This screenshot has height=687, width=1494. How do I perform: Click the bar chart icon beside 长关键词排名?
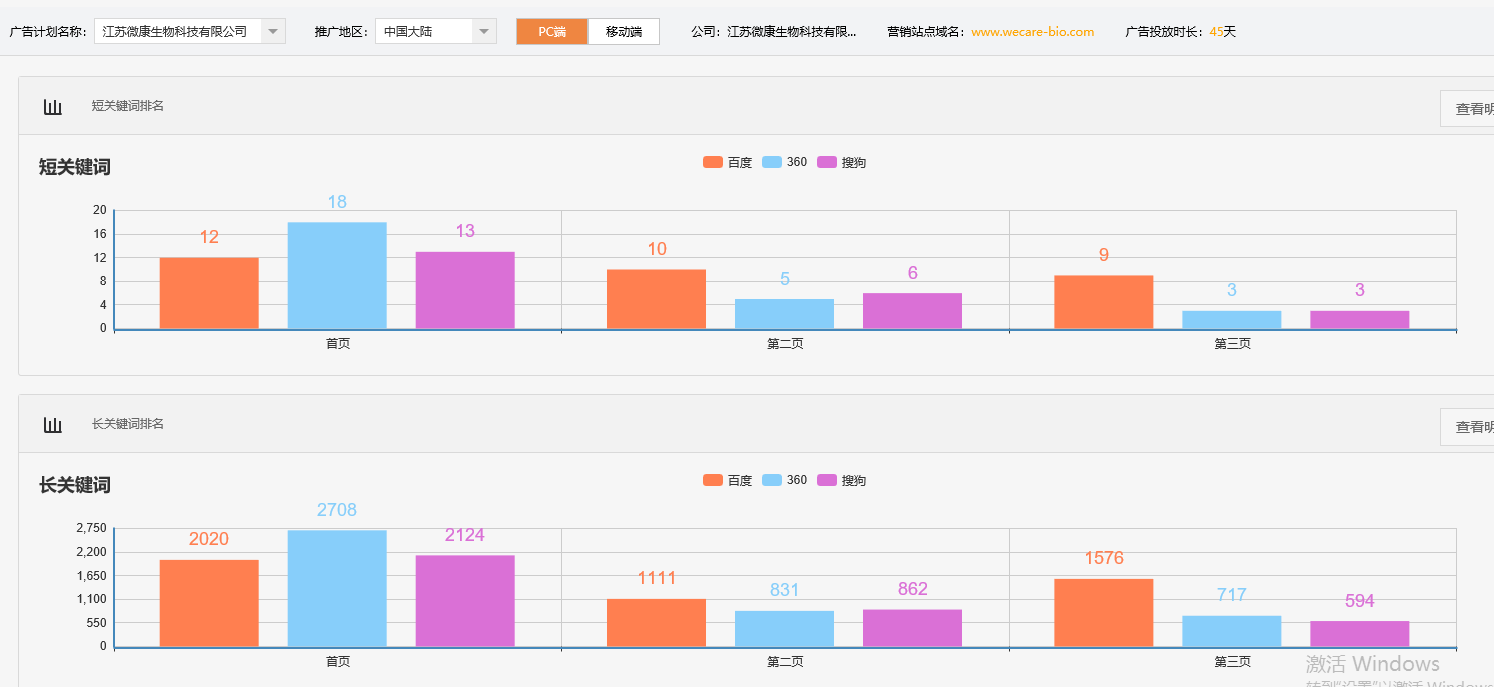53,424
